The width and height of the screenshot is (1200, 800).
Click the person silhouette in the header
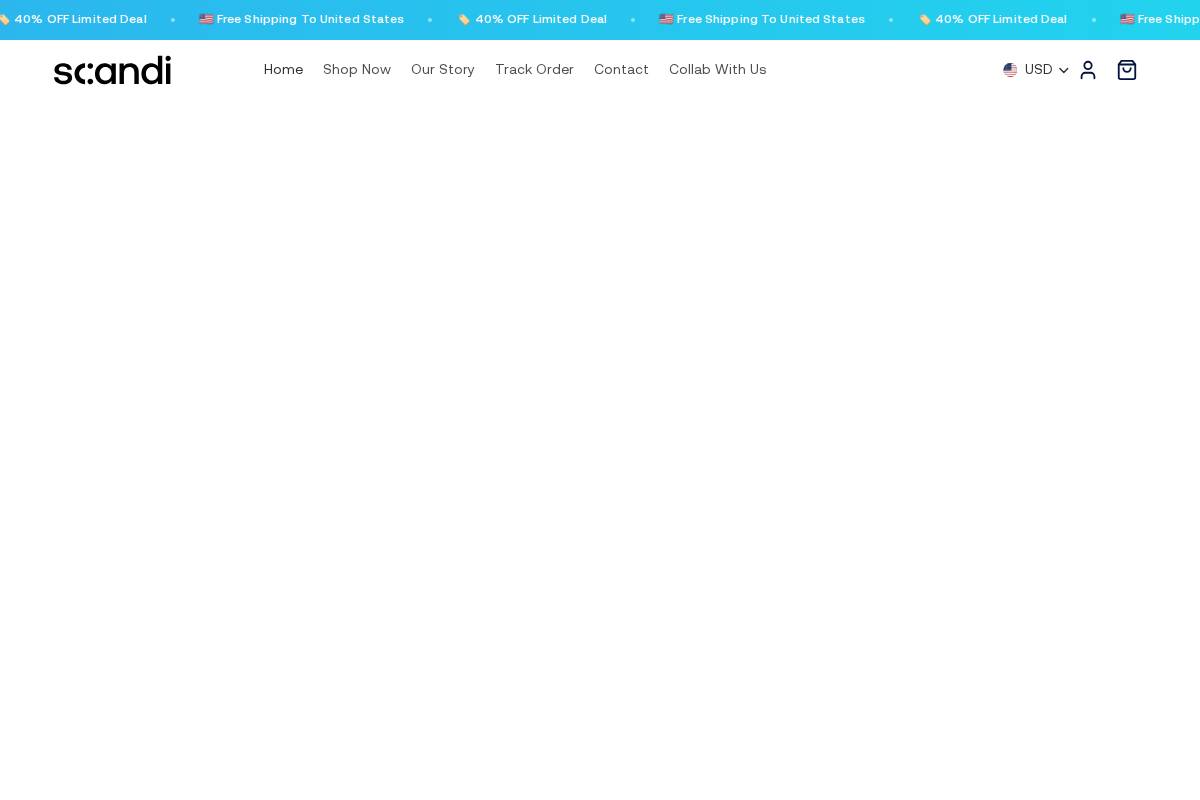tap(1087, 70)
